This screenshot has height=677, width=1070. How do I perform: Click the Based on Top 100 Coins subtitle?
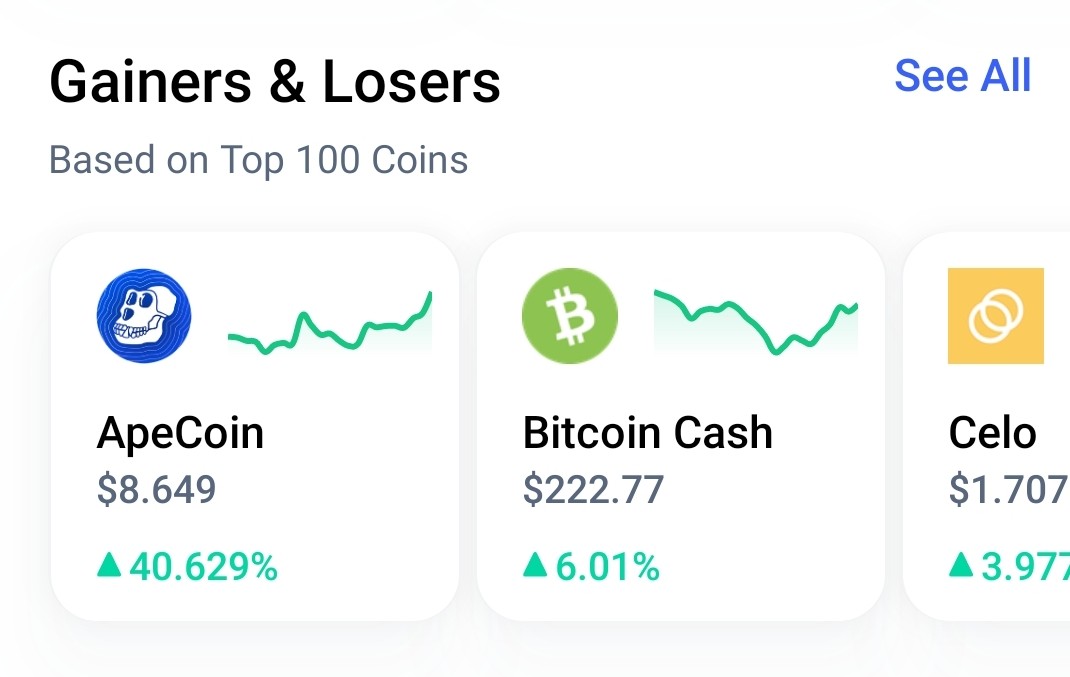[259, 161]
